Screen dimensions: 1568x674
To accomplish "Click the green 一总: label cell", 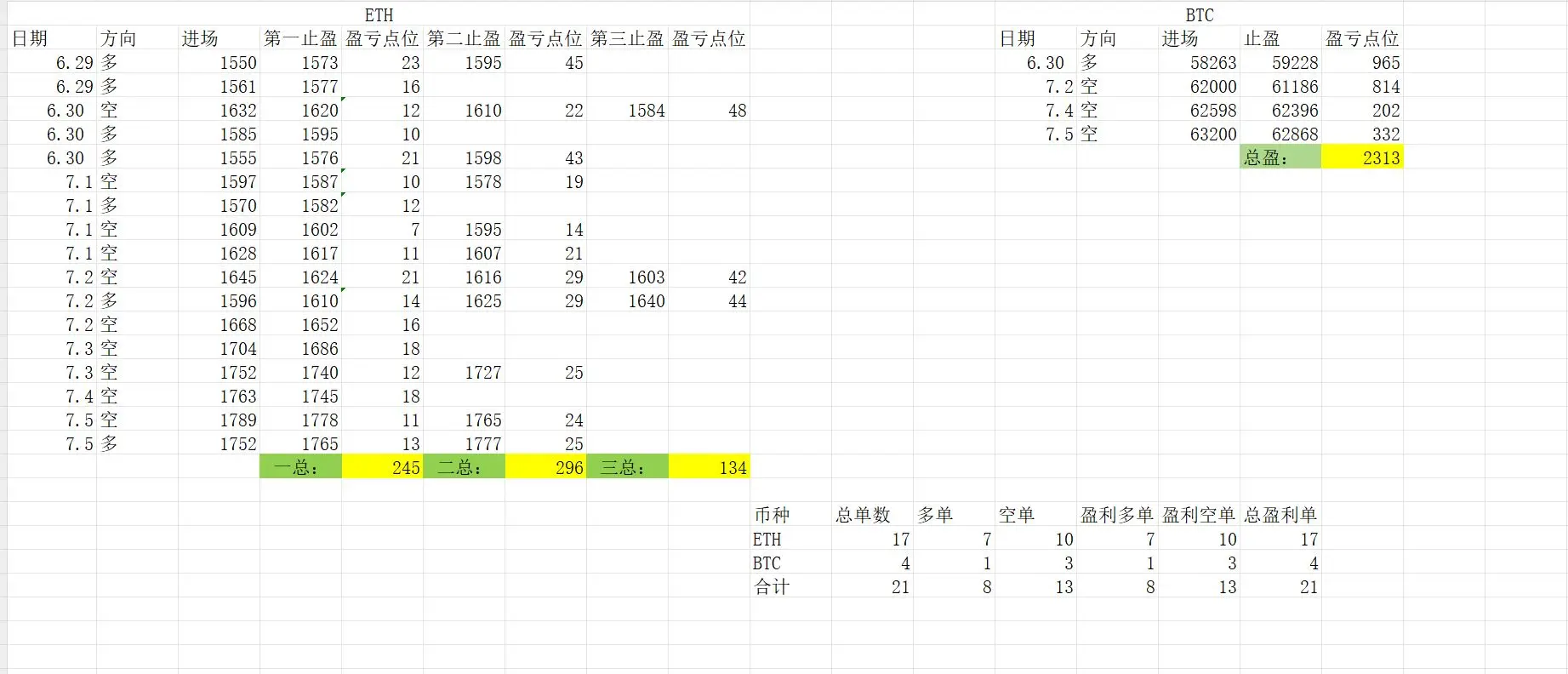I will (x=300, y=467).
